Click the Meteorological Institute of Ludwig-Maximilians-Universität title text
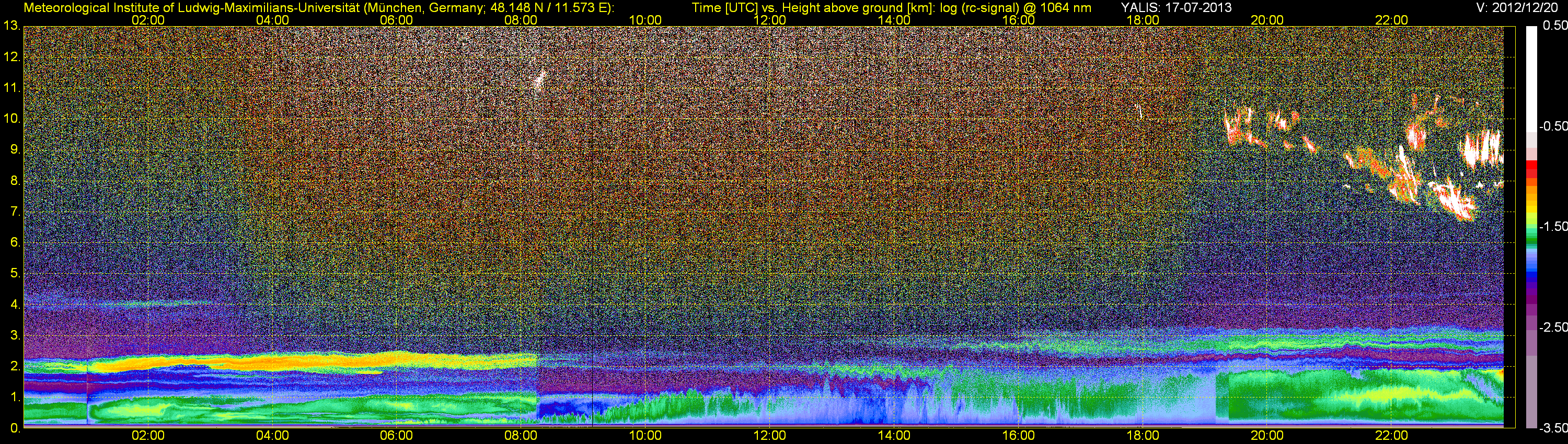Image resolution: width=1568 pixels, height=444 pixels. 319,8
